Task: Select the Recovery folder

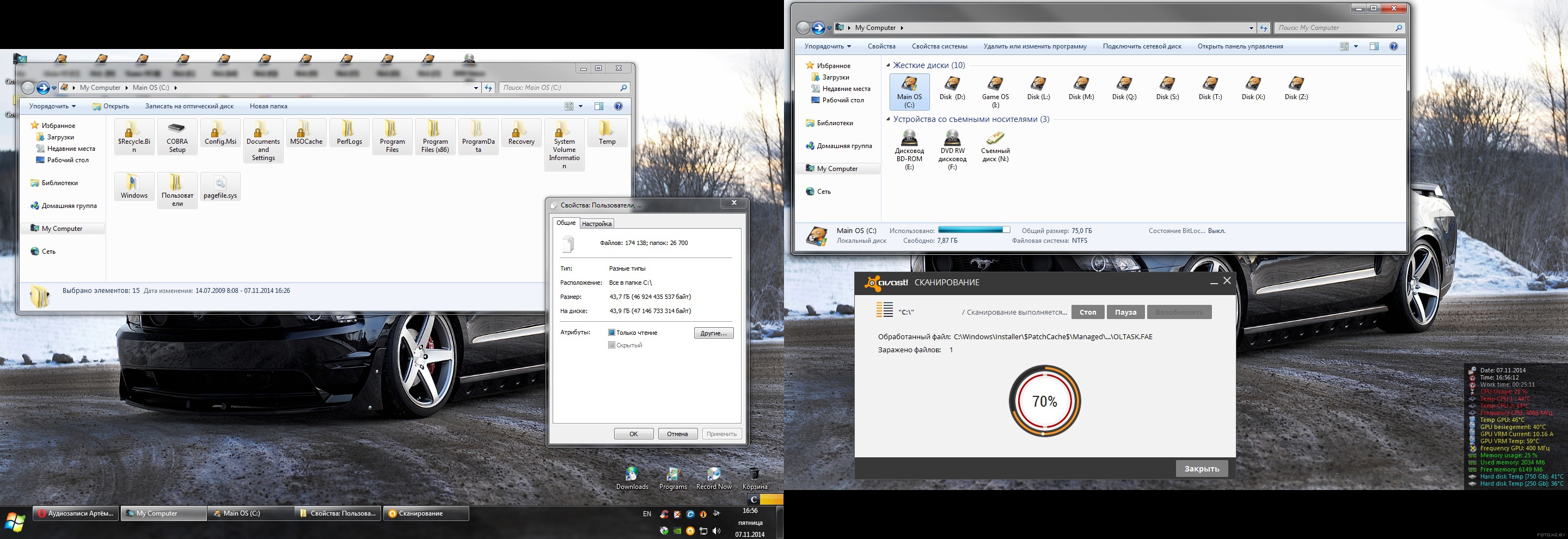Action: point(522,133)
